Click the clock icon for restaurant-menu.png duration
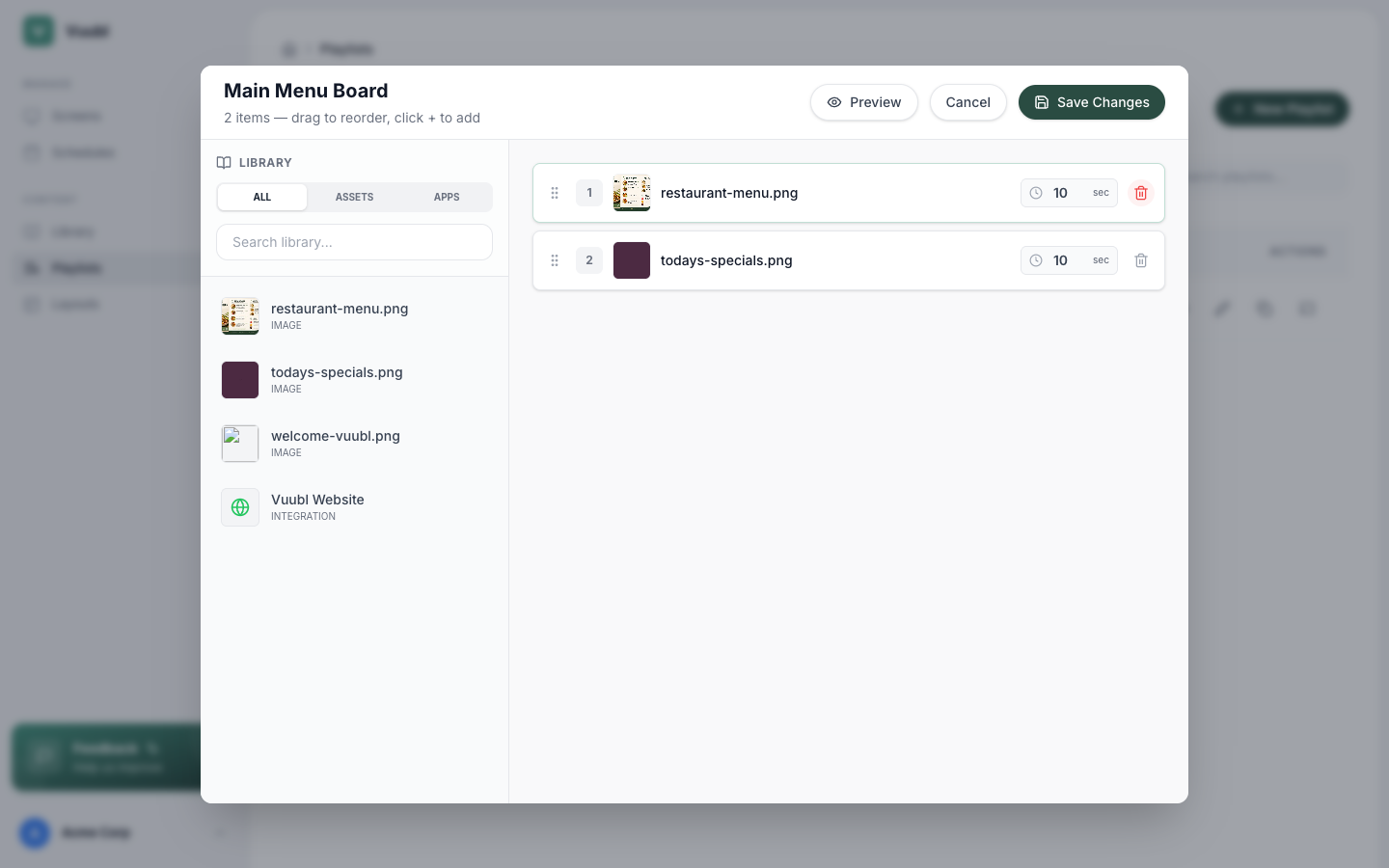The height and width of the screenshot is (868, 1389). [x=1036, y=193]
